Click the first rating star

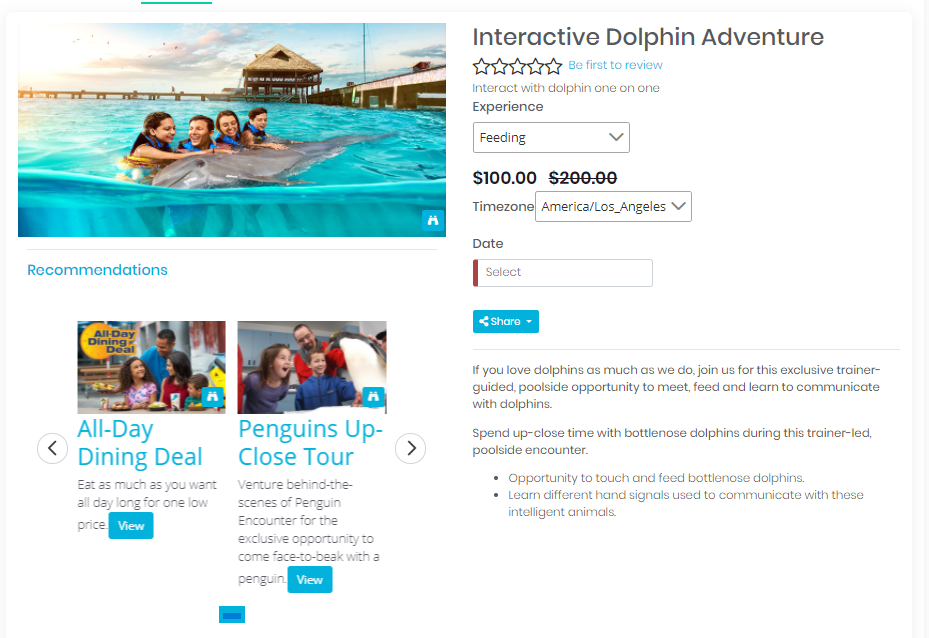point(482,66)
